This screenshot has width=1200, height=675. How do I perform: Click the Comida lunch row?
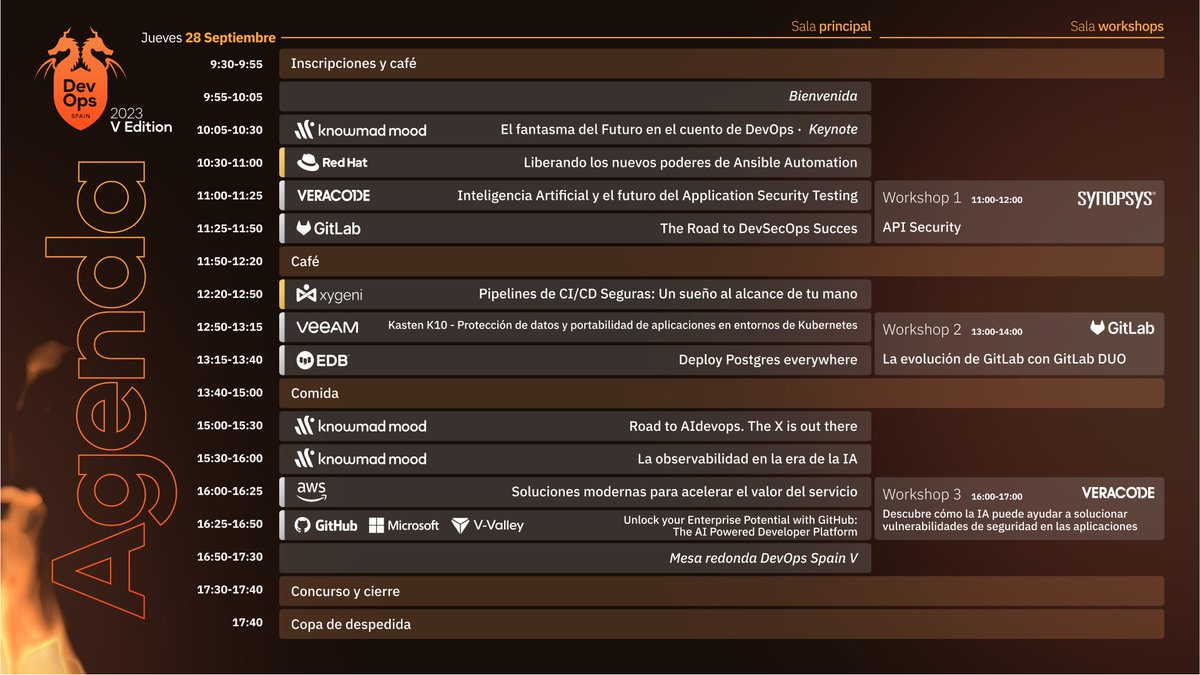tap(721, 393)
